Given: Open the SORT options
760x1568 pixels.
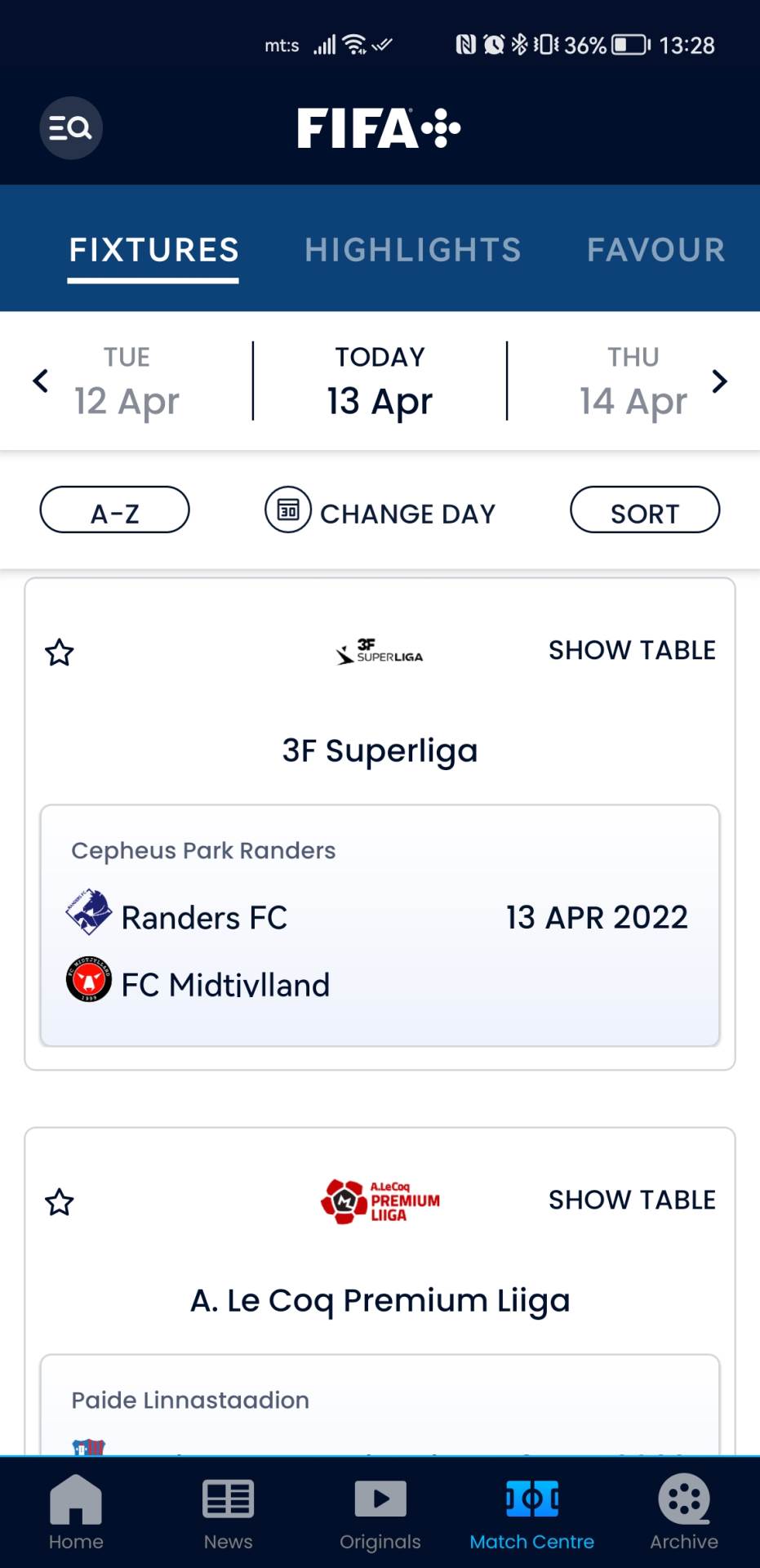Looking at the screenshot, I should (x=645, y=510).
